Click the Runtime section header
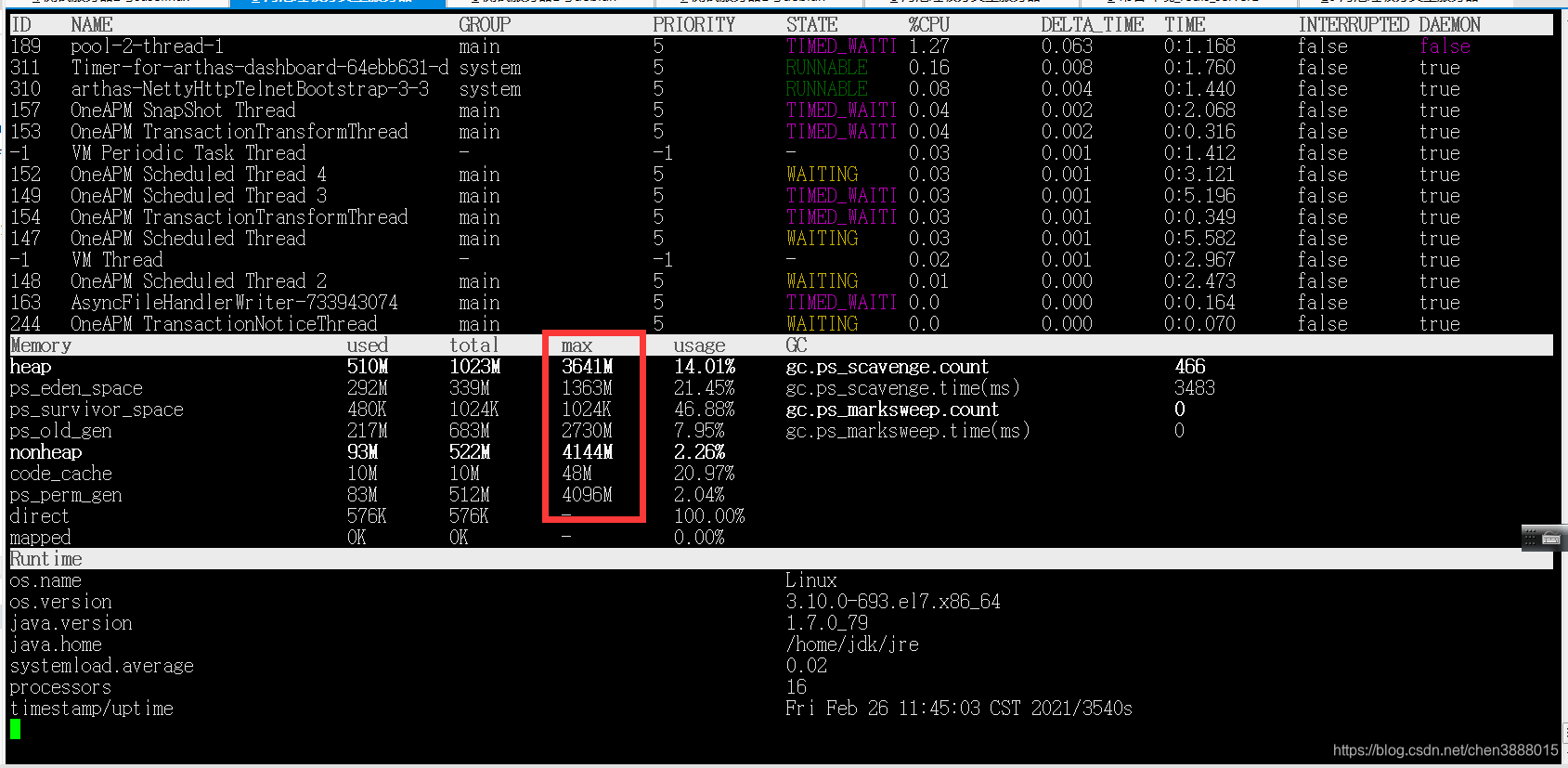Image resolution: width=1568 pixels, height=768 pixels. coord(45,559)
